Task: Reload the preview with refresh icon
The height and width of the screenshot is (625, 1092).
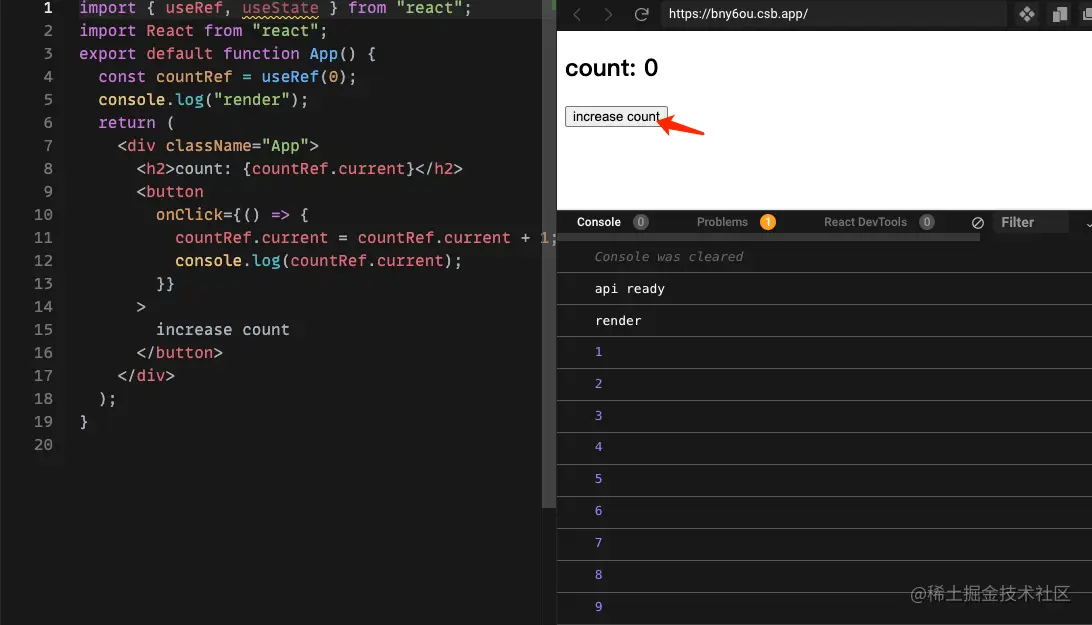Action: [x=641, y=14]
